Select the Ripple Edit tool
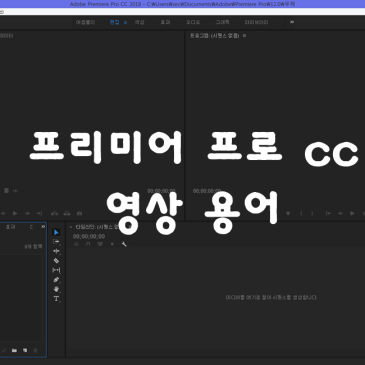The height and width of the screenshot is (365, 365). [x=56, y=251]
